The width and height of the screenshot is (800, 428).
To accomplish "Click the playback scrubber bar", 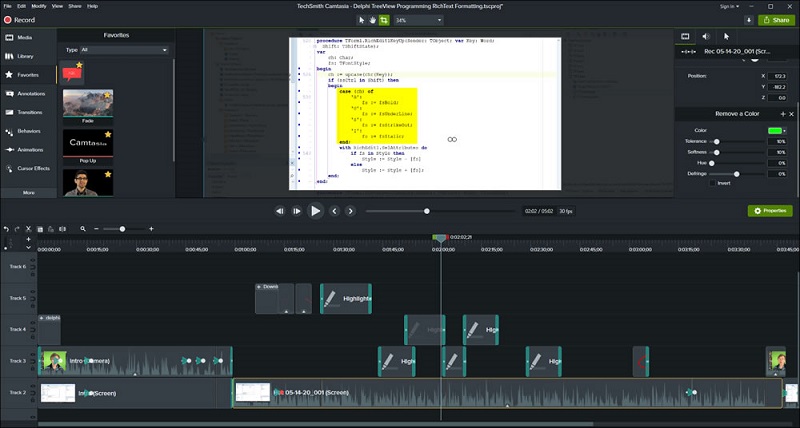I will coord(440,211).
